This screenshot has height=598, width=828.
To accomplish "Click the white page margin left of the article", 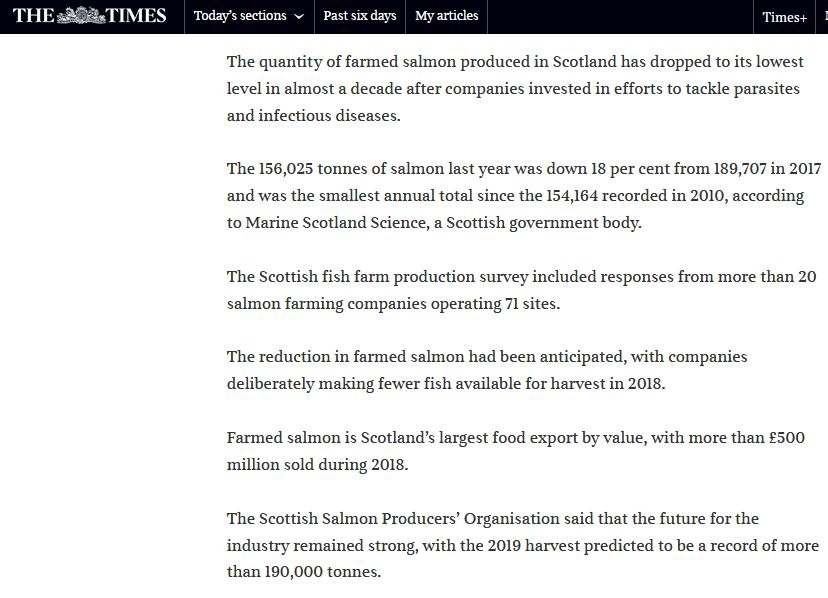I will point(110,300).
